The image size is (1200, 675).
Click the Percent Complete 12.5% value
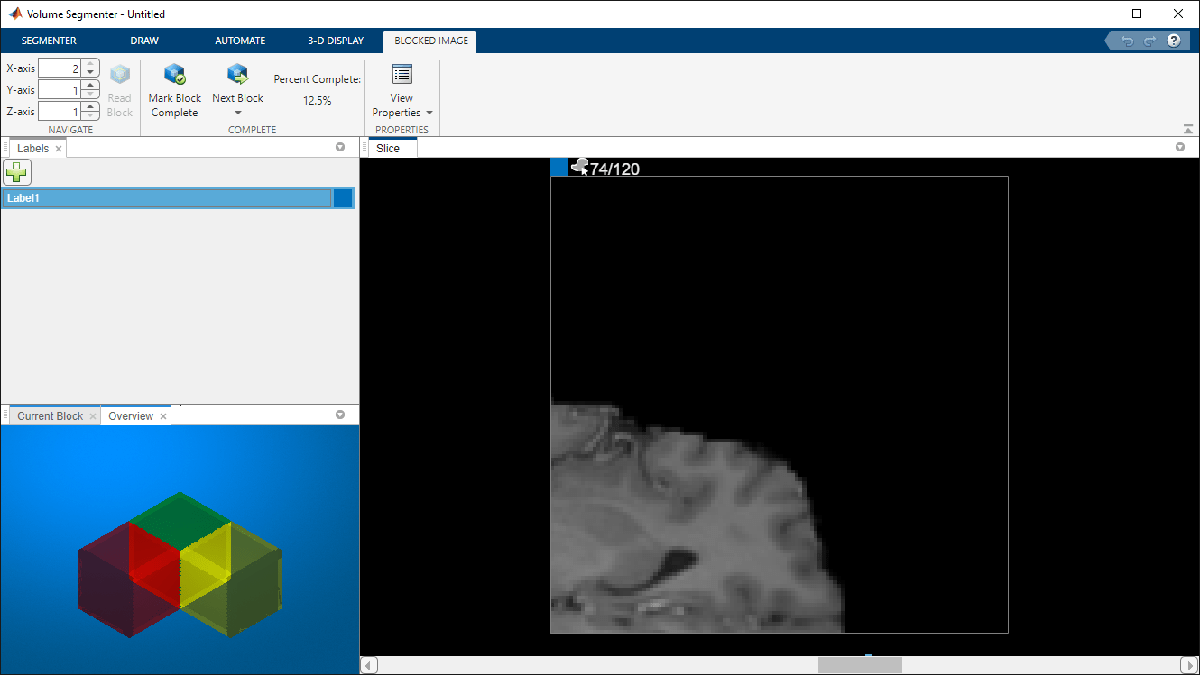coord(317,101)
